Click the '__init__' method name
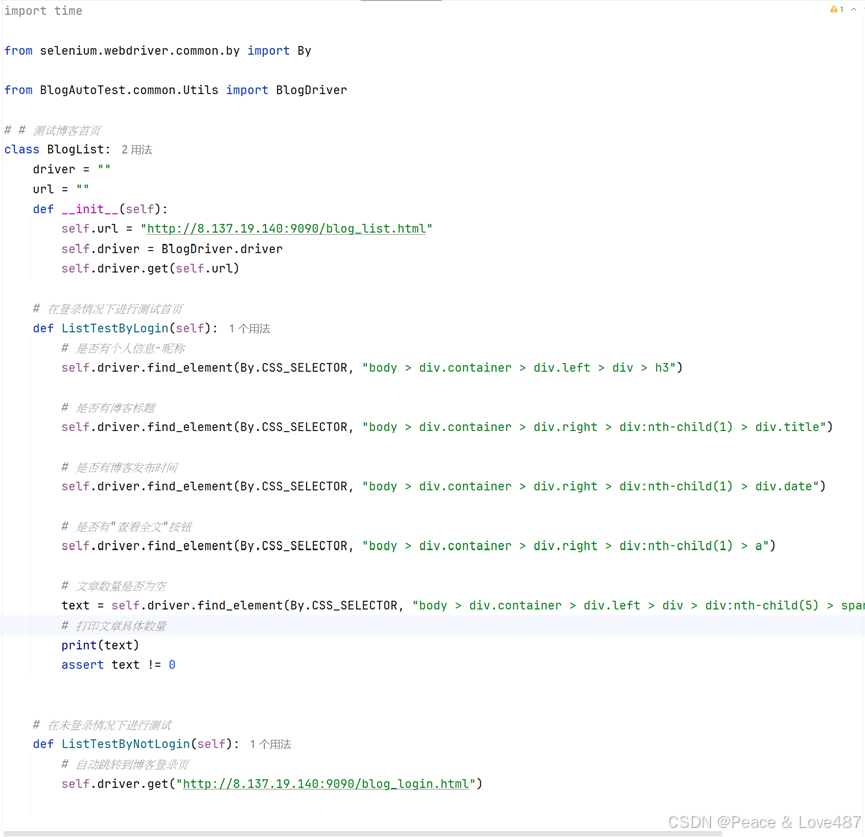 [90, 209]
